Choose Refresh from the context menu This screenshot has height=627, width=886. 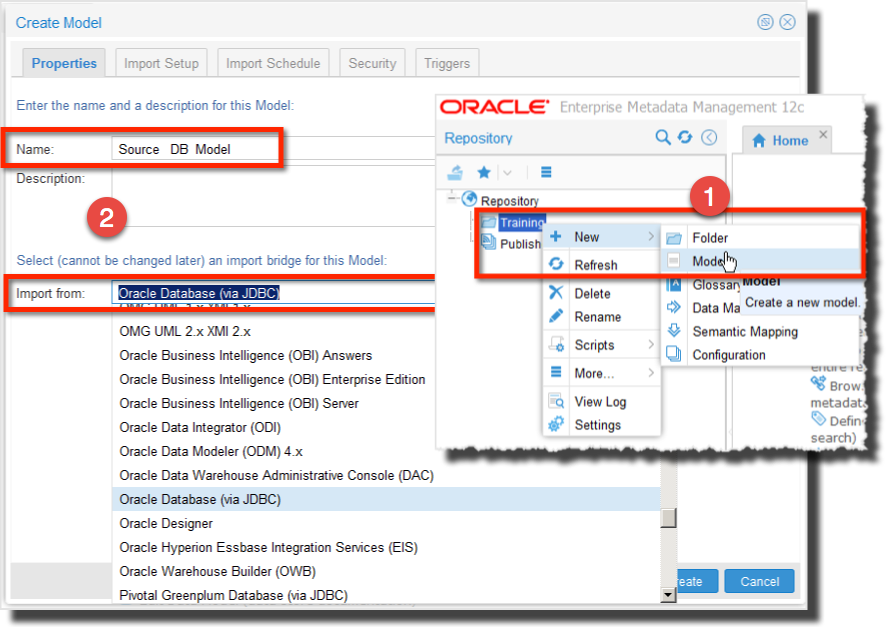602,264
